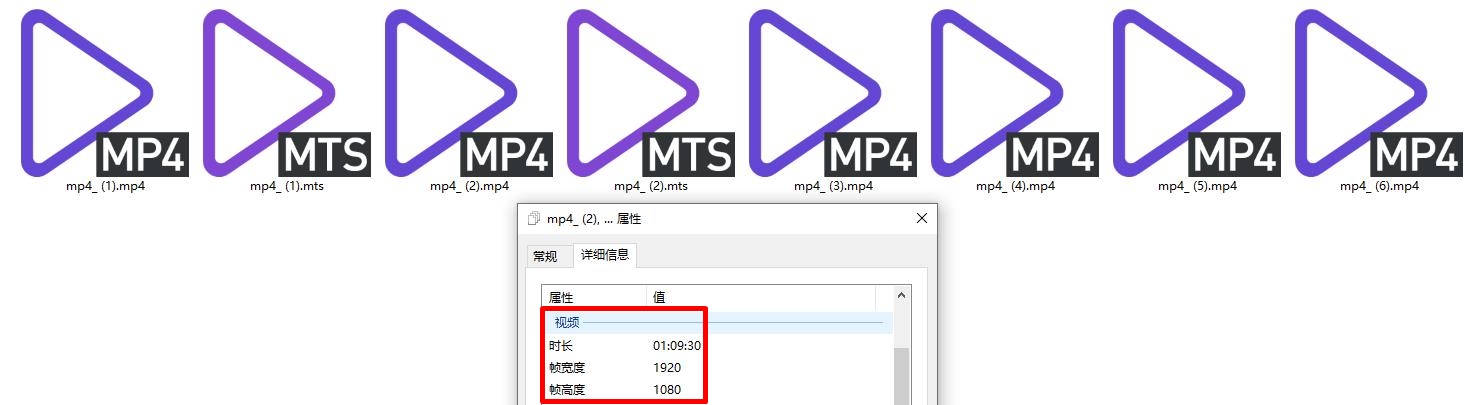1483x405 pixels.
Task: Click the details list scrollbar thumb
Action: point(902,375)
